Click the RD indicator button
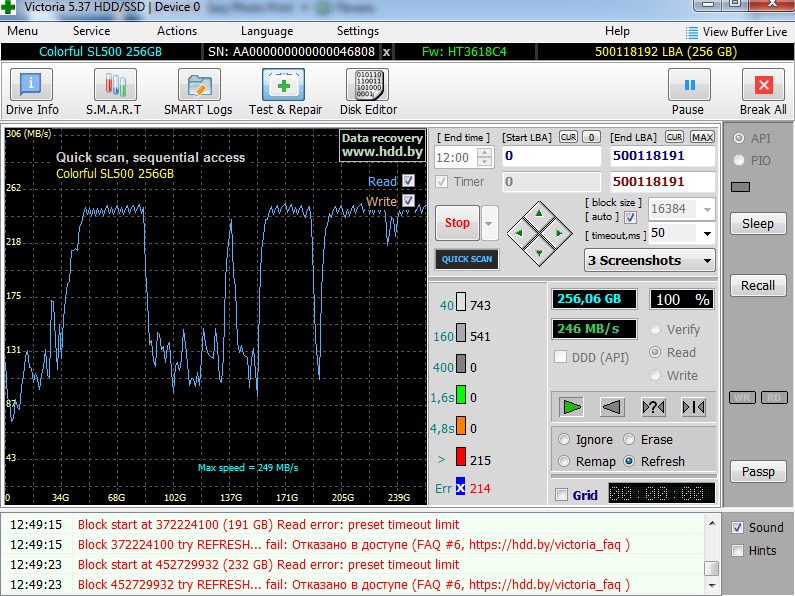 pos(774,397)
